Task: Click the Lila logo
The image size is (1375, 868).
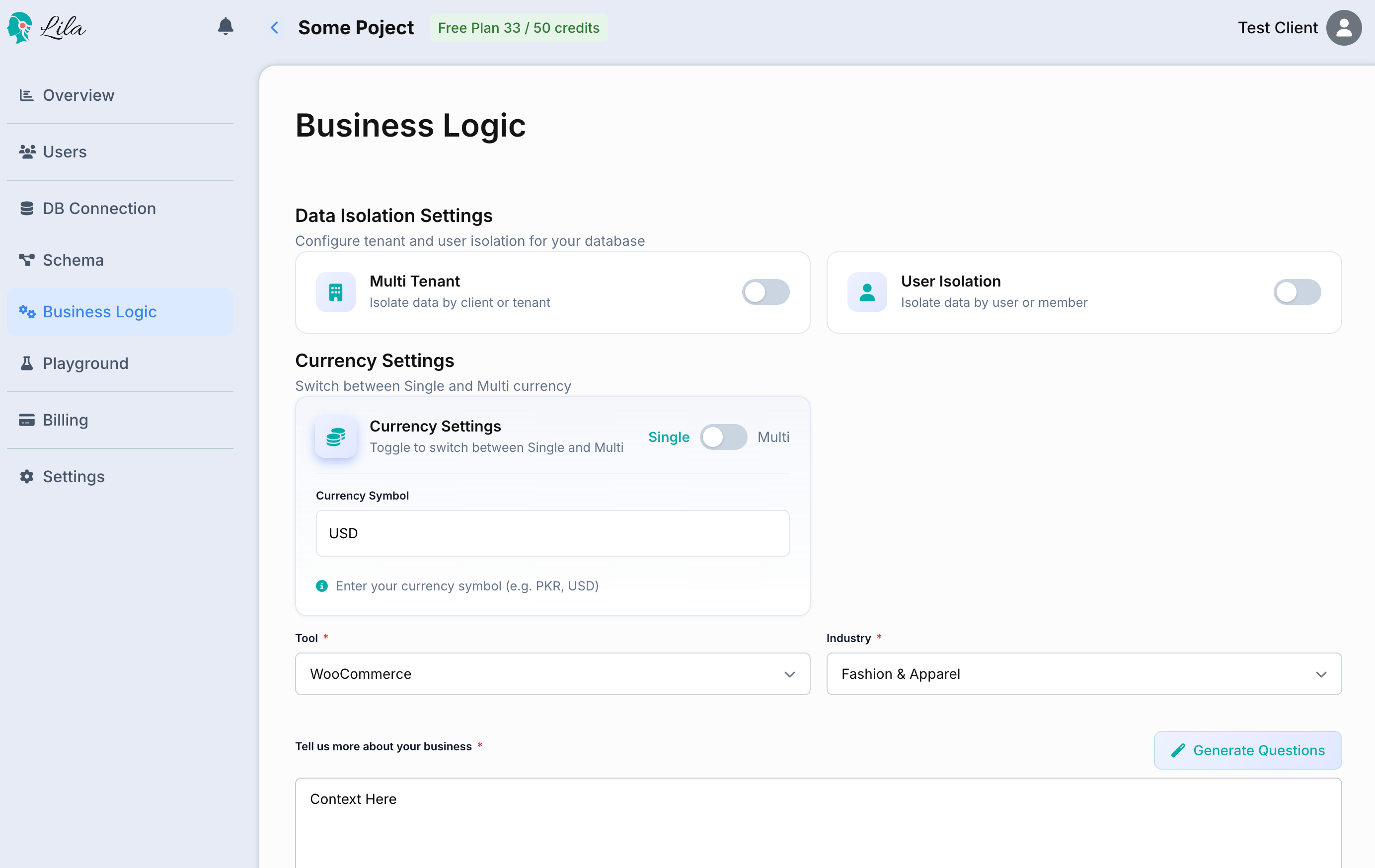Action: point(47,27)
